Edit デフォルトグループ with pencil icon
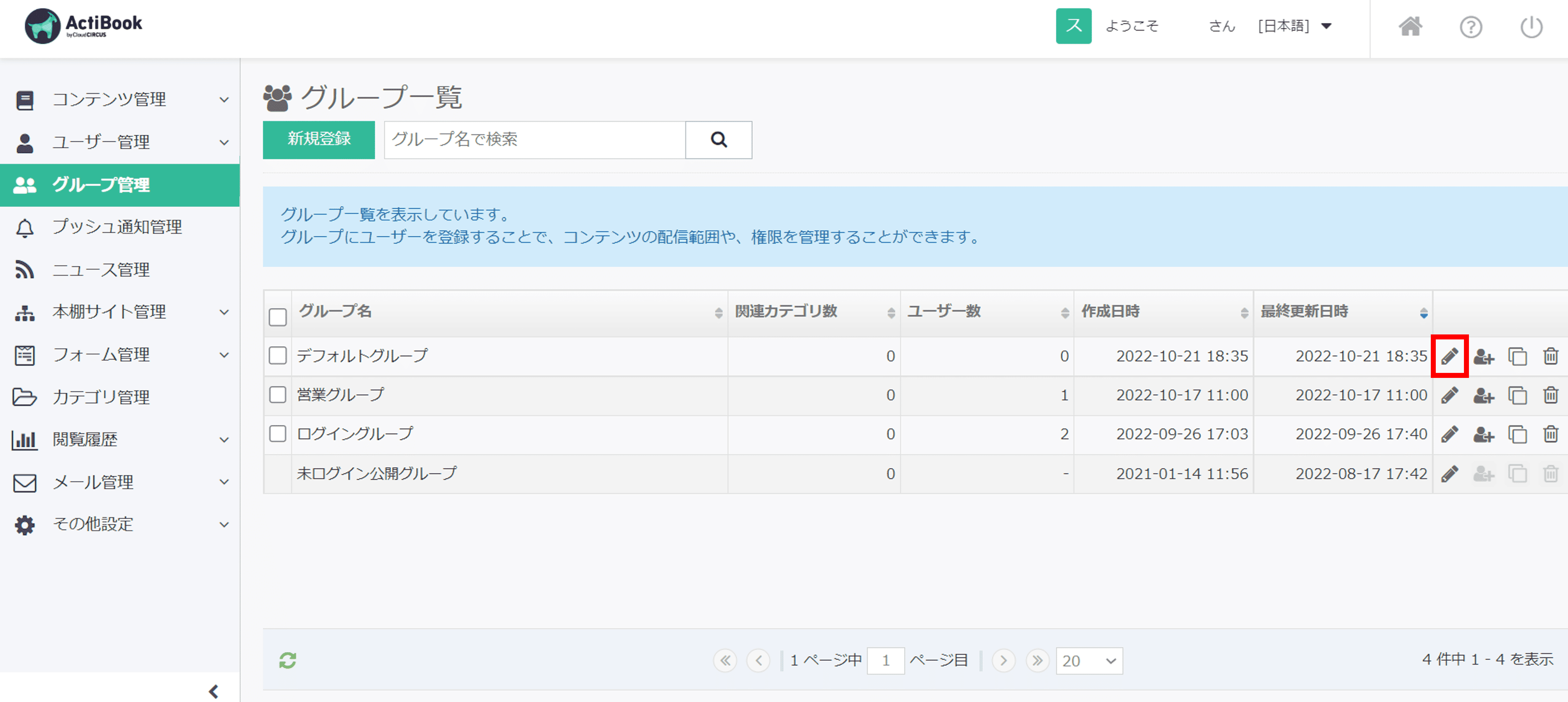Screen dimensions: 1568x702 click(x=1449, y=357)
